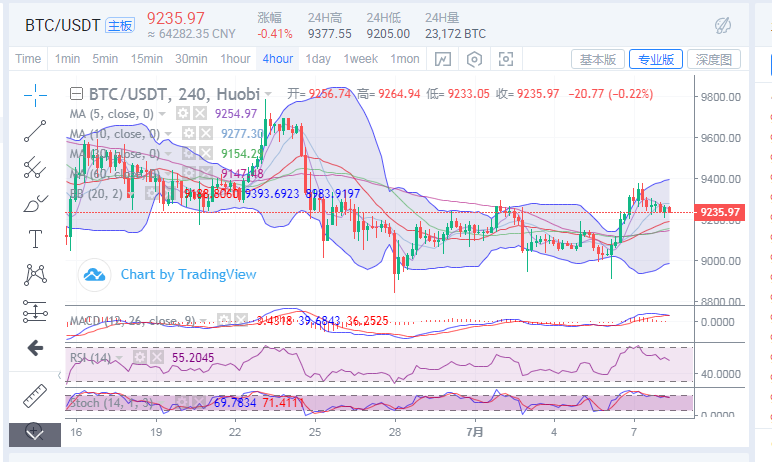Image resolution: width=772 pixels, height=462 pixels.
Task: Select the ruler measure tool
Action: point(35,396)
